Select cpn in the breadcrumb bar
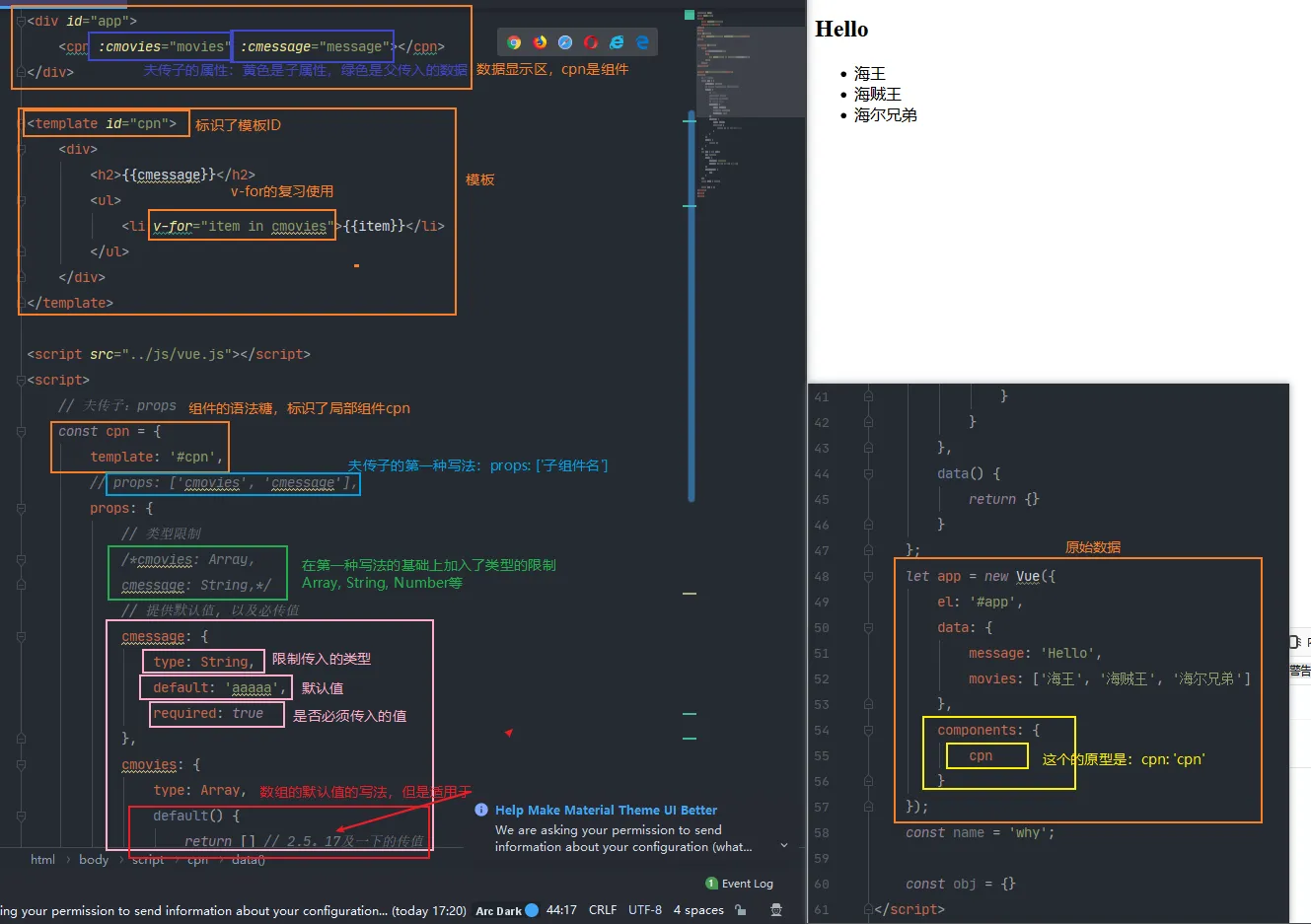Image resolution: width=1311 pixels, height=924 pixels. pos(197,860)
